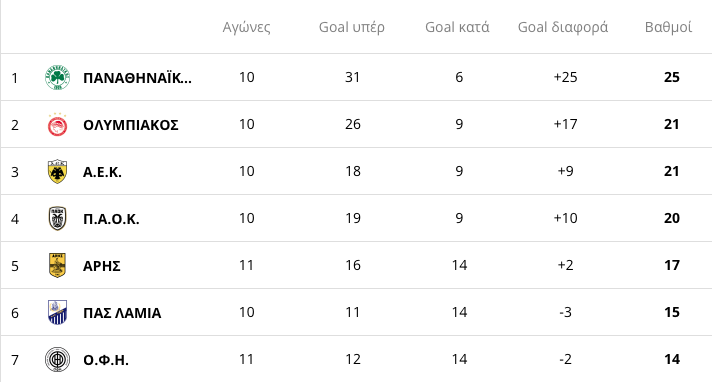Click the A.E.K. yellow eagle crest
The image size is (712, 382).
58,172
